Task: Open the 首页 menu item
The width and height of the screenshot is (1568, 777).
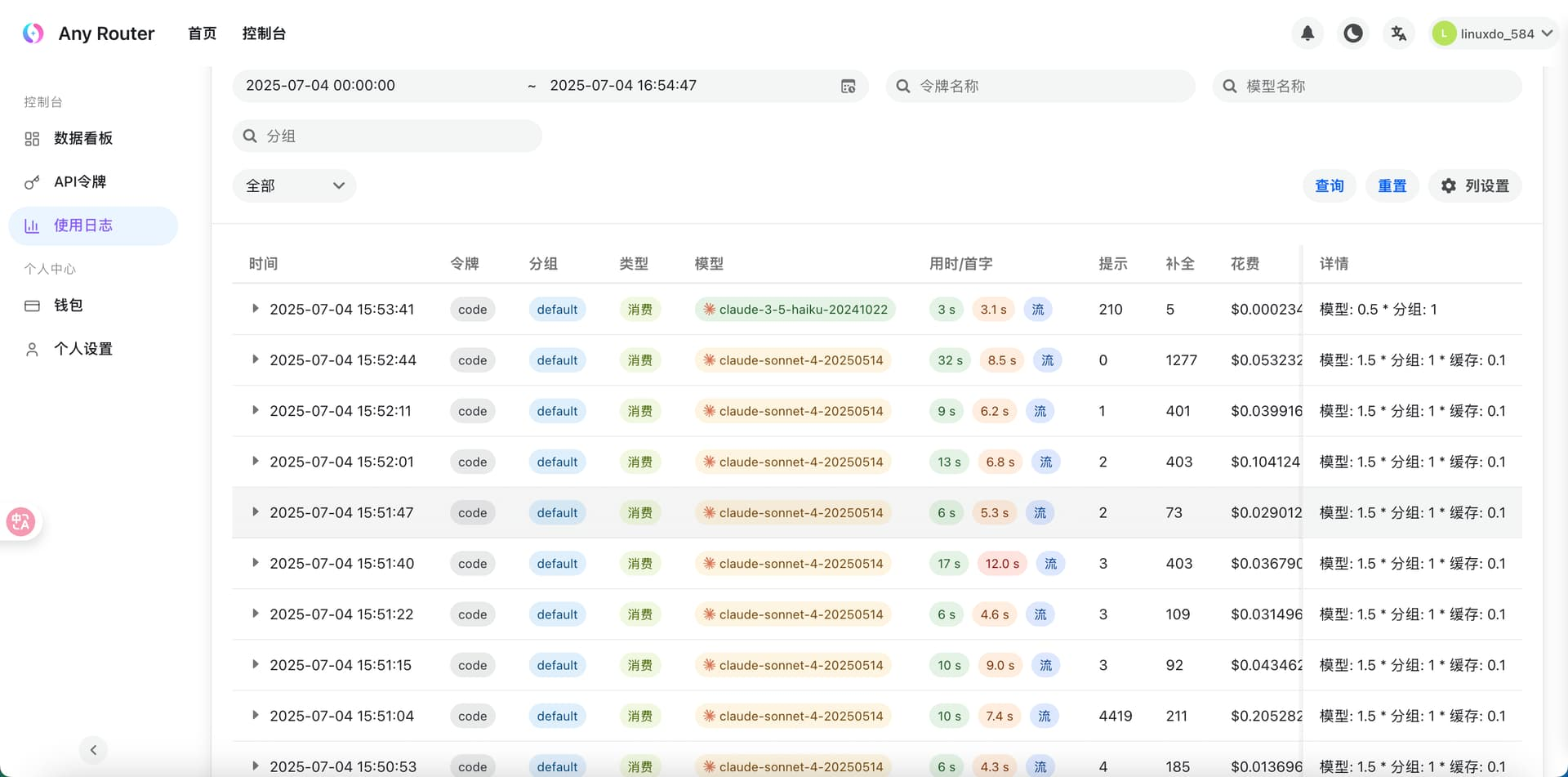Action: [x=202, y=33]
